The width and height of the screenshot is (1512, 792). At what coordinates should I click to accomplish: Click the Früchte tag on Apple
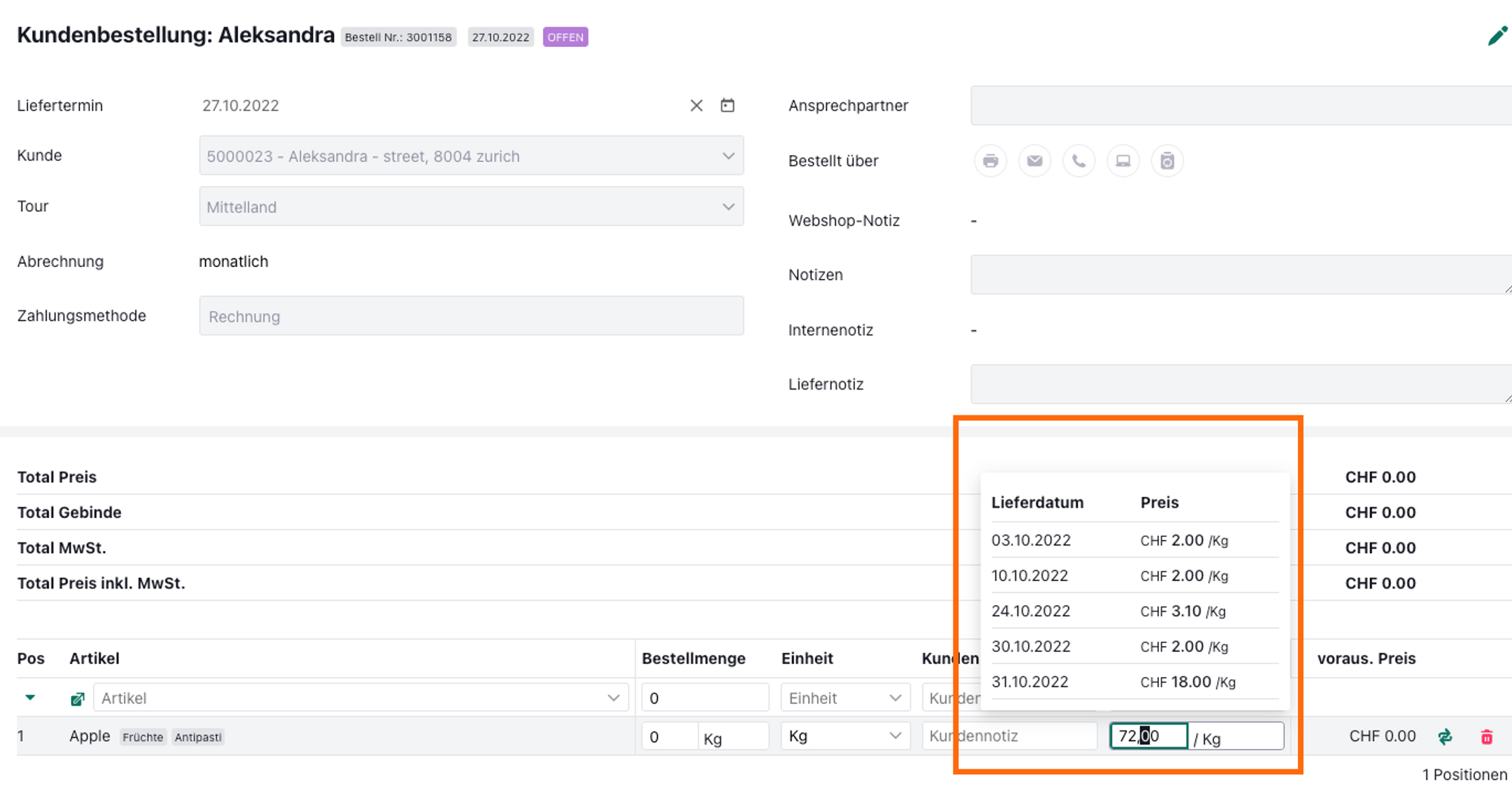pos(143,738)
